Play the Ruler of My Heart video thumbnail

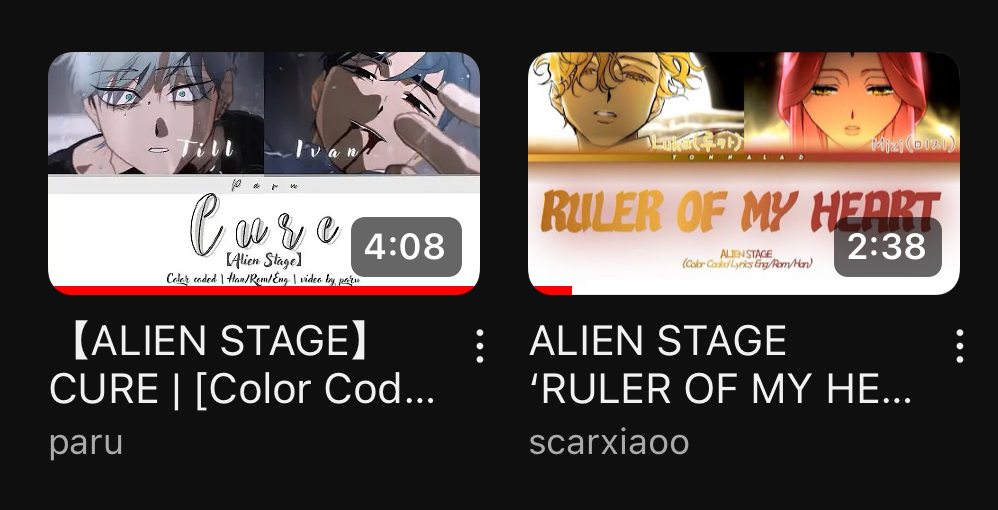pyautogui.click(x=743, y=173)
